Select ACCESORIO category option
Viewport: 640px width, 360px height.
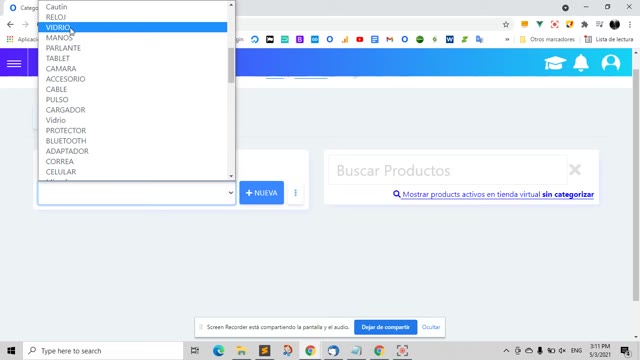pos(133,79)
